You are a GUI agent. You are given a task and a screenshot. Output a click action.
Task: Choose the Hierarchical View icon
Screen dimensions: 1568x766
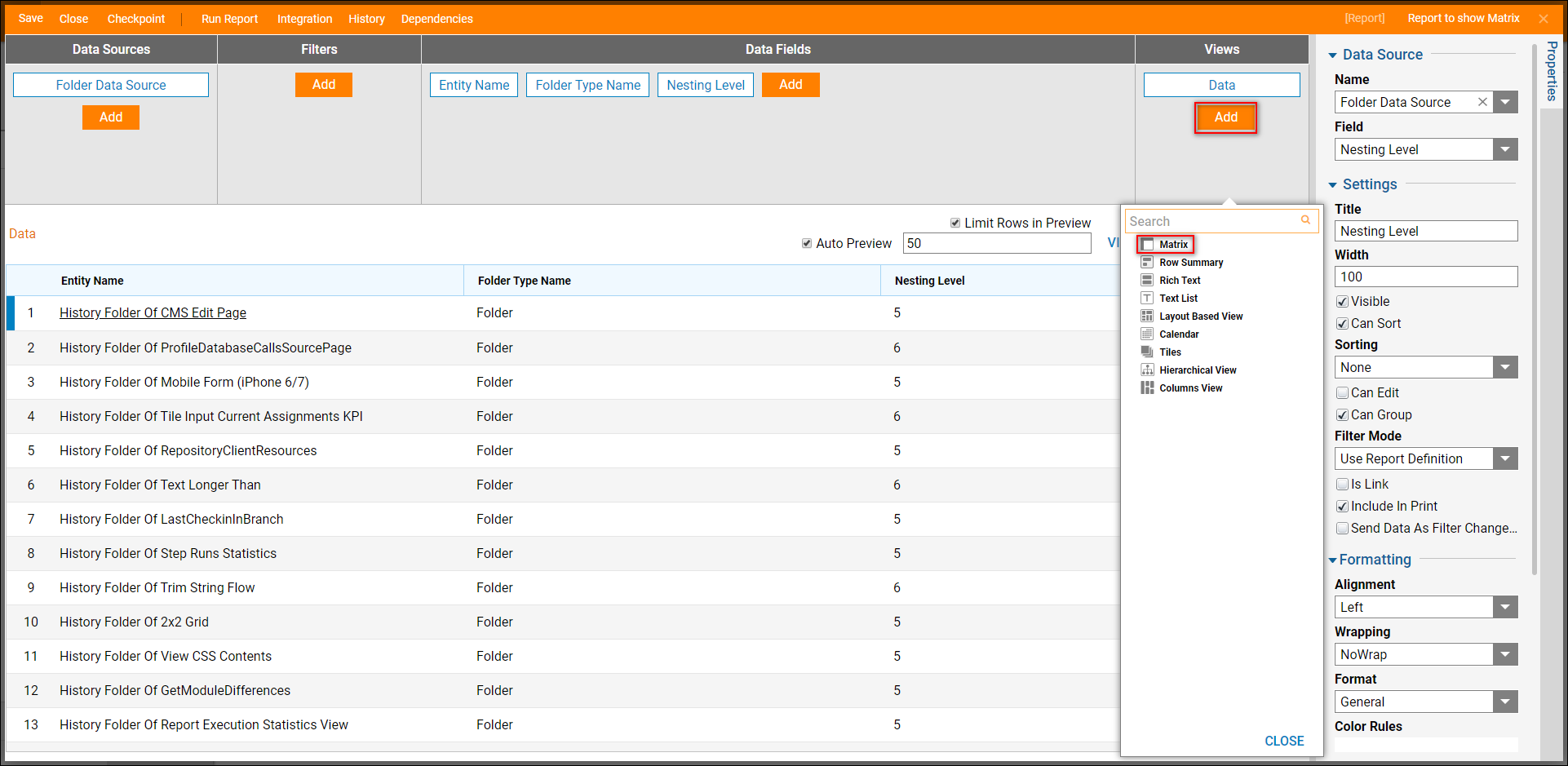pyautogui.click(x=1148, y=370)
